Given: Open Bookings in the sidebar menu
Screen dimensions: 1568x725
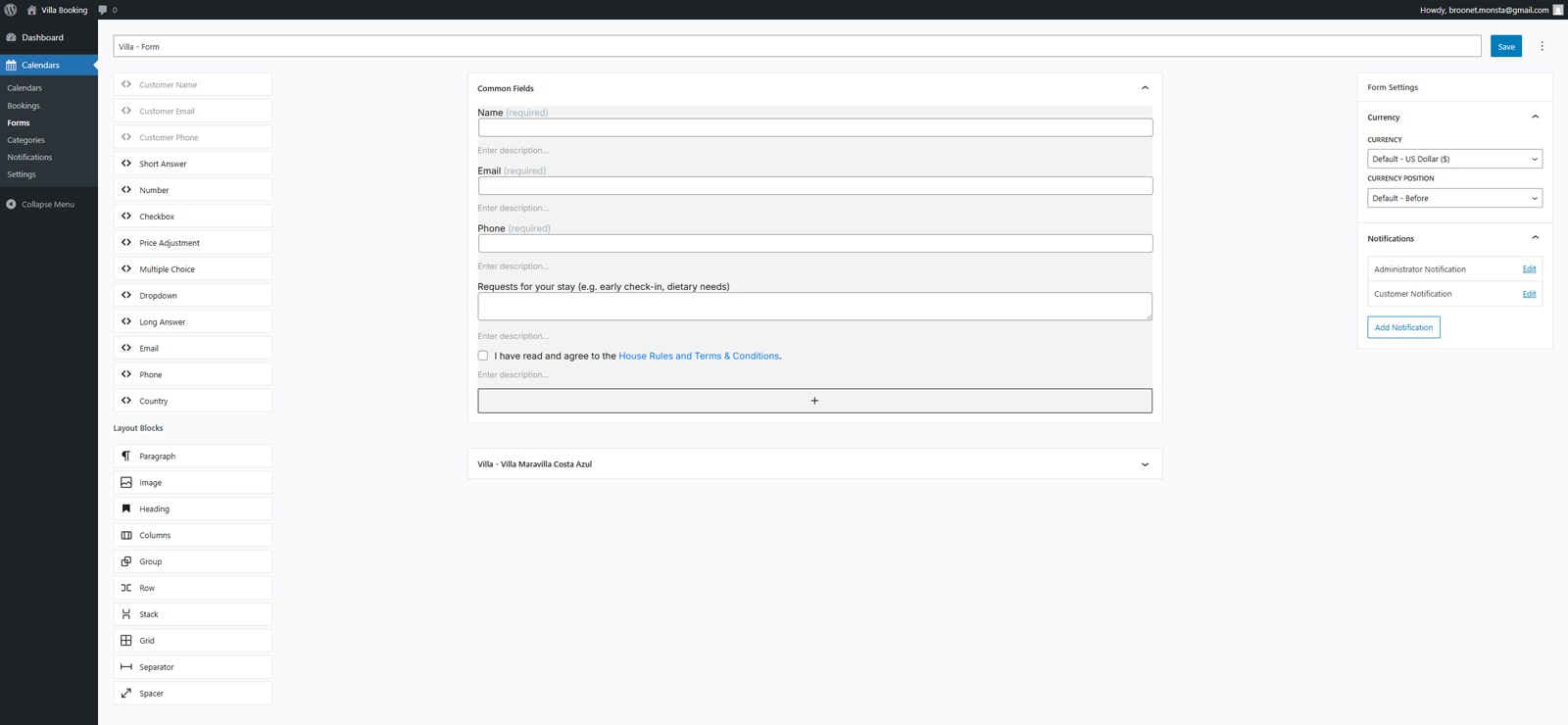Looking at the screenshot, I should click(x=24, y=106).
